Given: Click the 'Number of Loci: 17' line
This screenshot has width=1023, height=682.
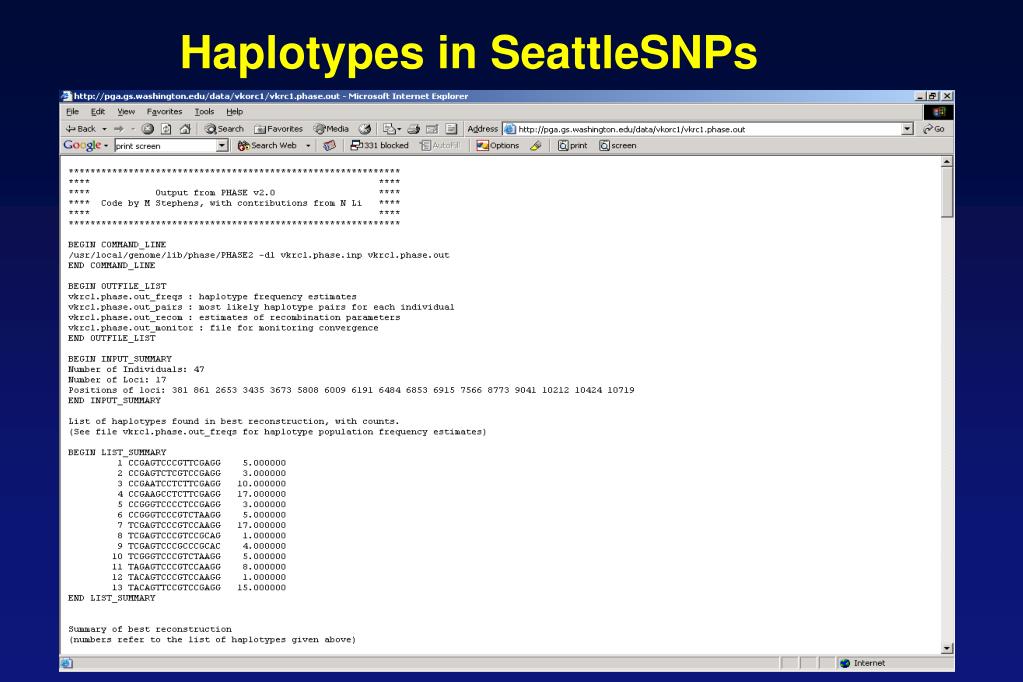Looking at the screenshot, I should [117, 380].
